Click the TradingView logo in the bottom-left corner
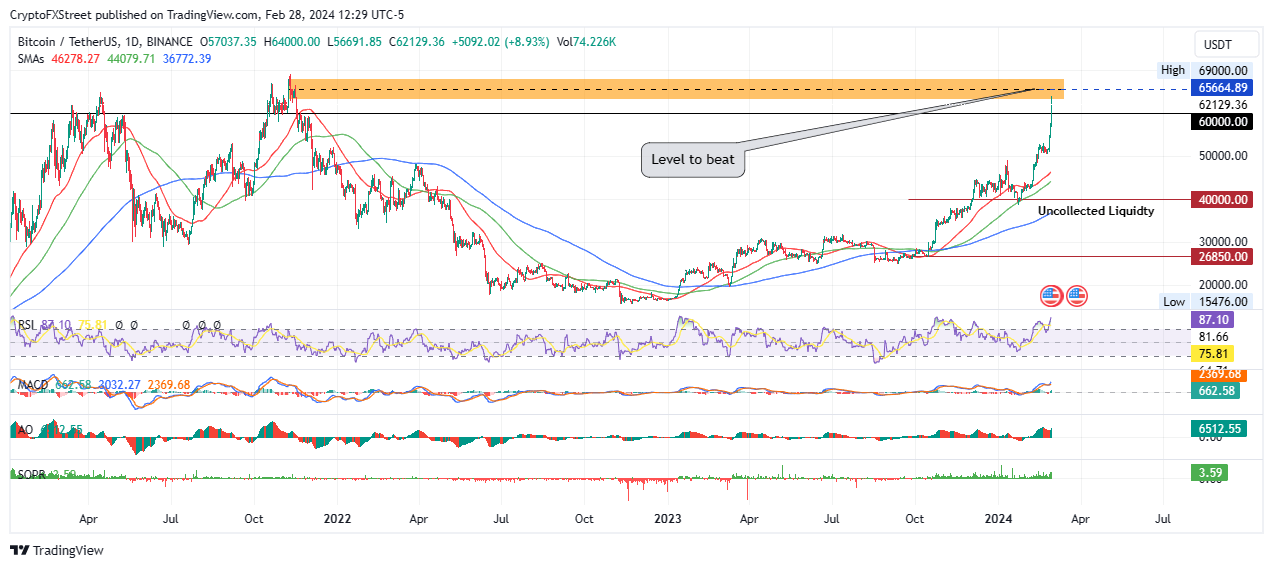The image size is (1273, 568). [x=57, y=550]
